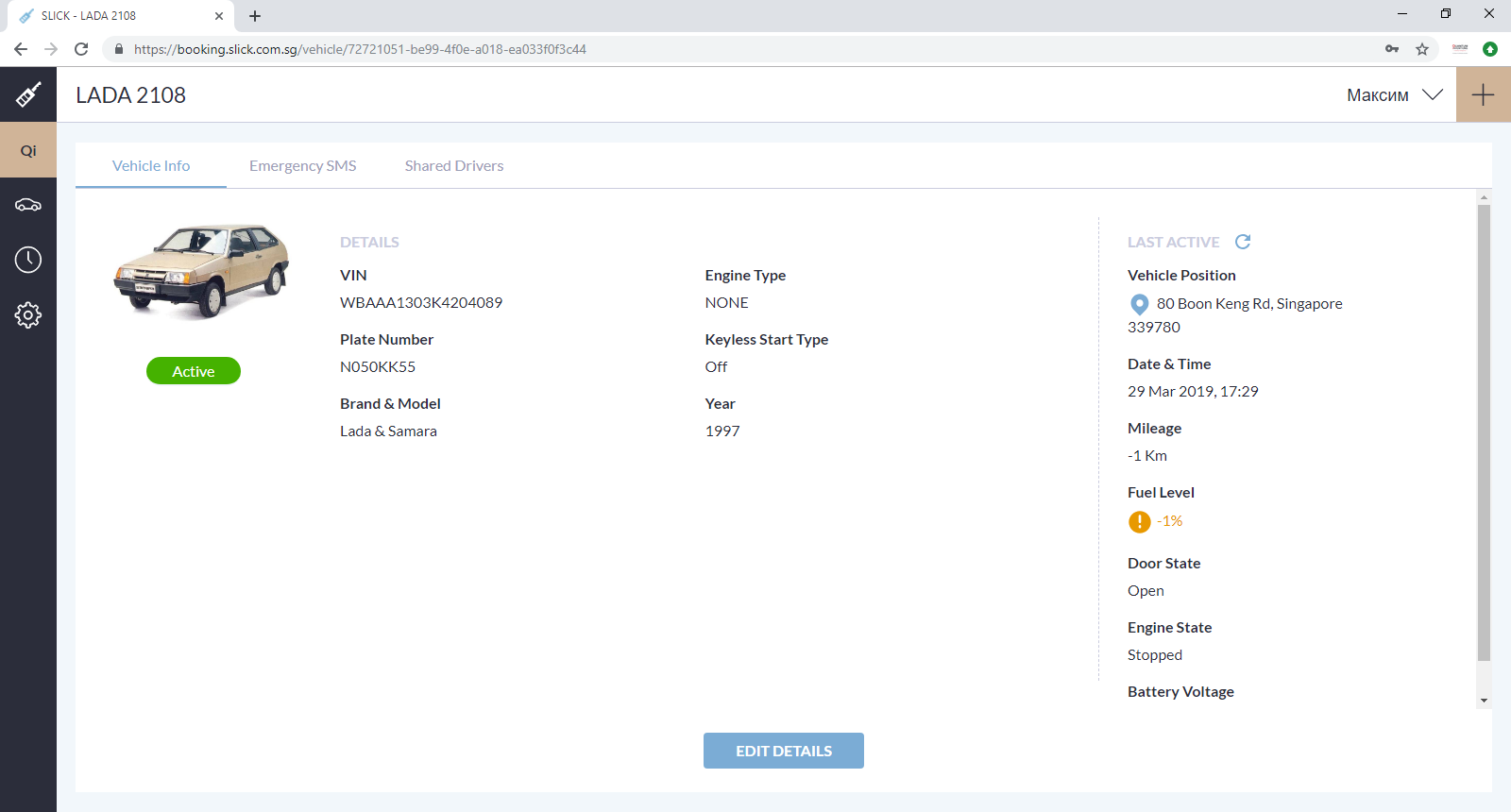Go back in browser
The height and width of the screenshot is (812, 1511).
[x=21, y=49]
